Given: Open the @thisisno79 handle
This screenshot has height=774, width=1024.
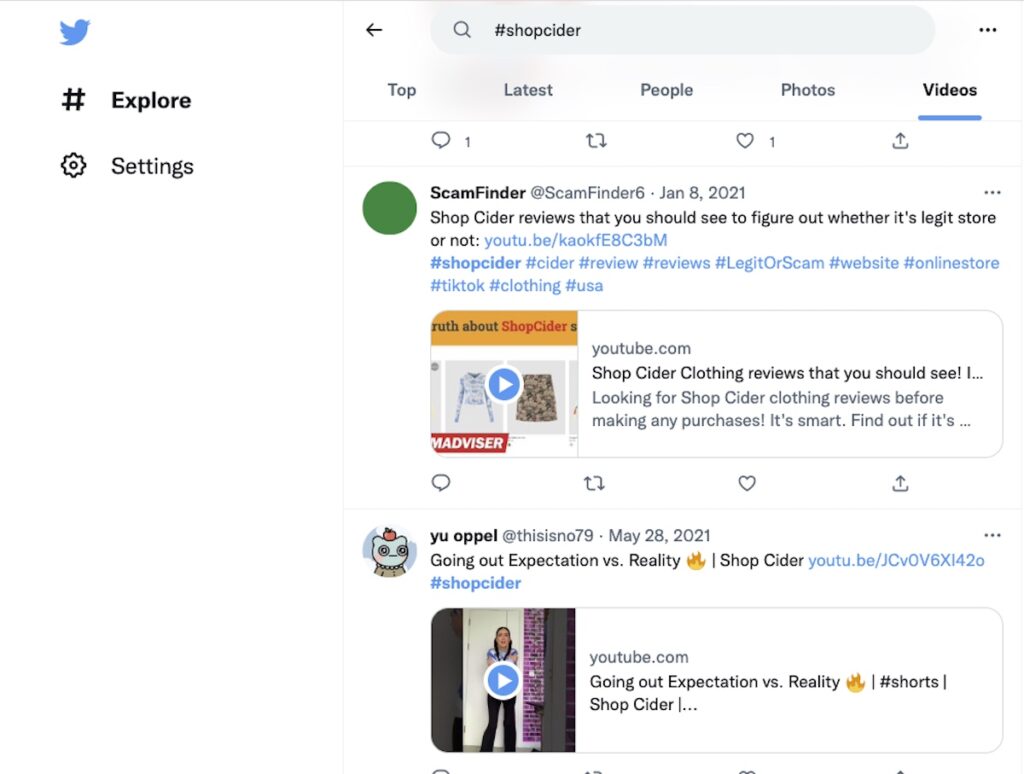Looking at the screenshot, I should [547, 536].
